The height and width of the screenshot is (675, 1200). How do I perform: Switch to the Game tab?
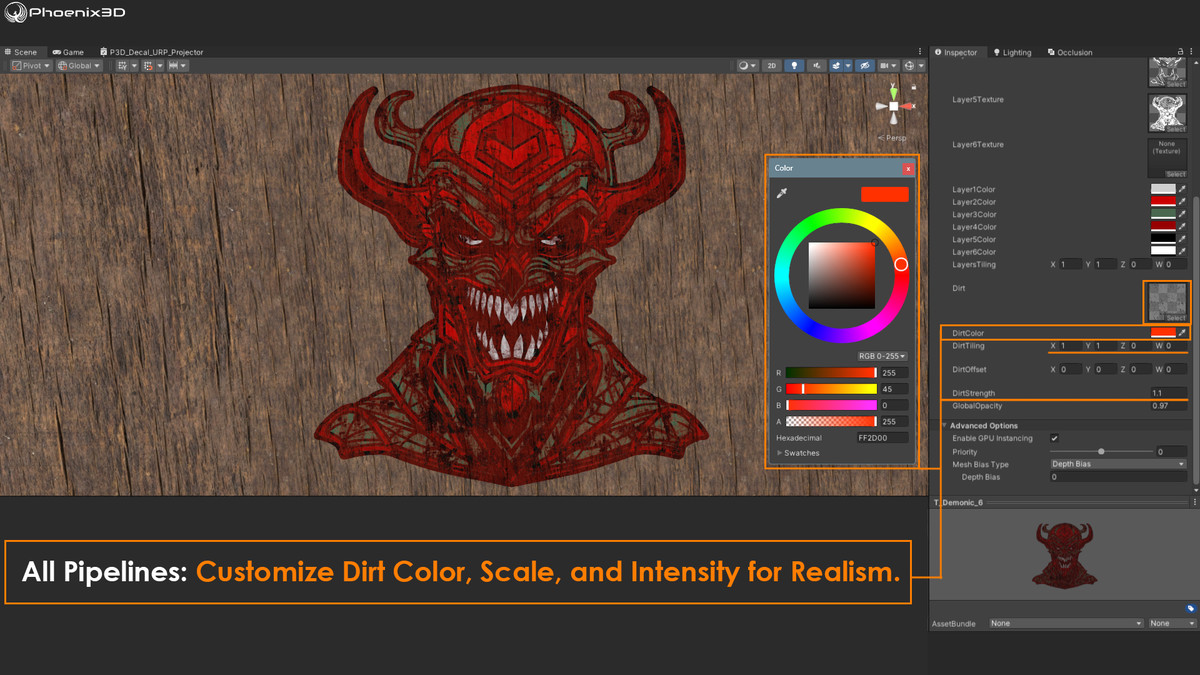68,52
